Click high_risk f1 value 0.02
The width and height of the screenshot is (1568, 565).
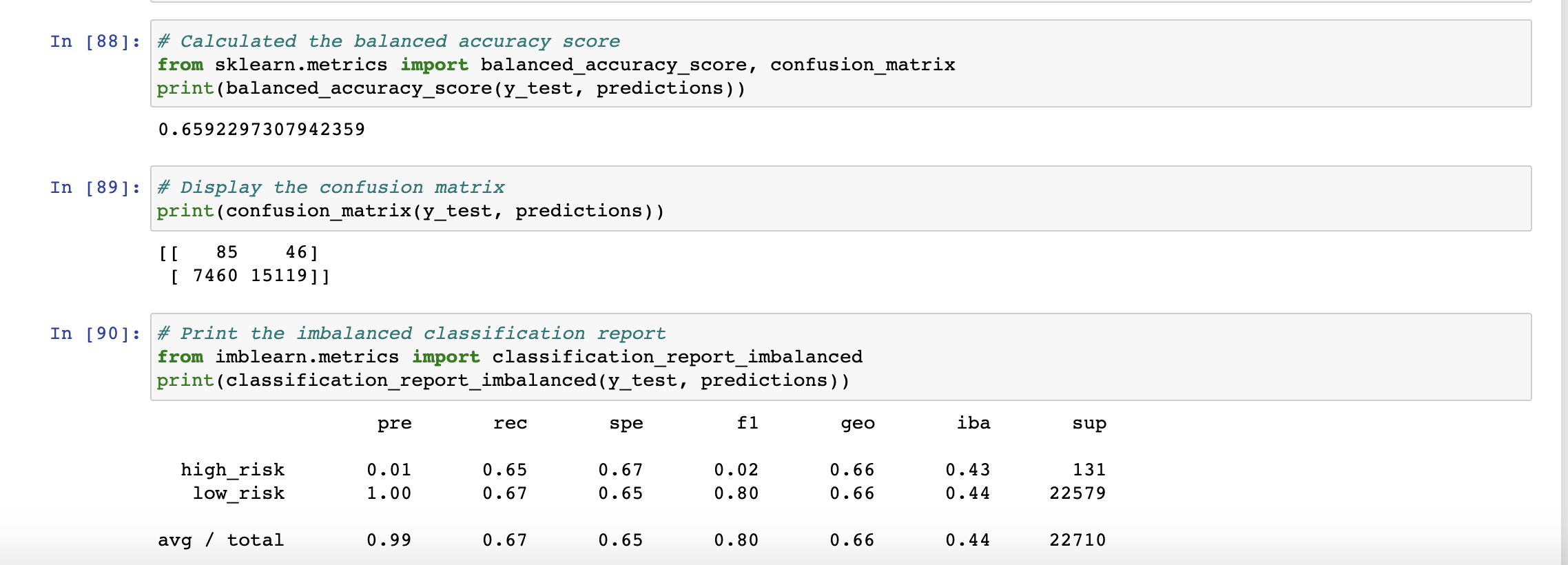[736, 470]
